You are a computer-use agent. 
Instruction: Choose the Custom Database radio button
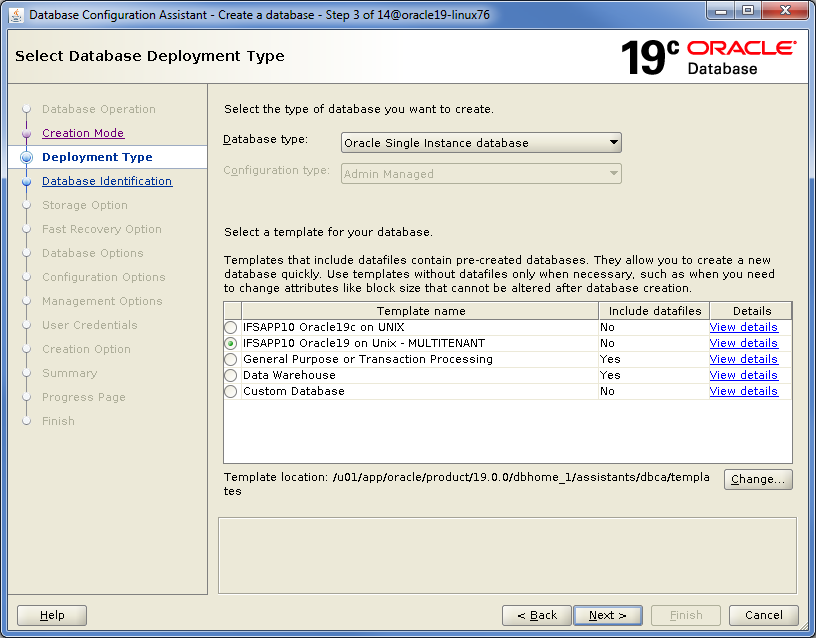pos(231,391)
